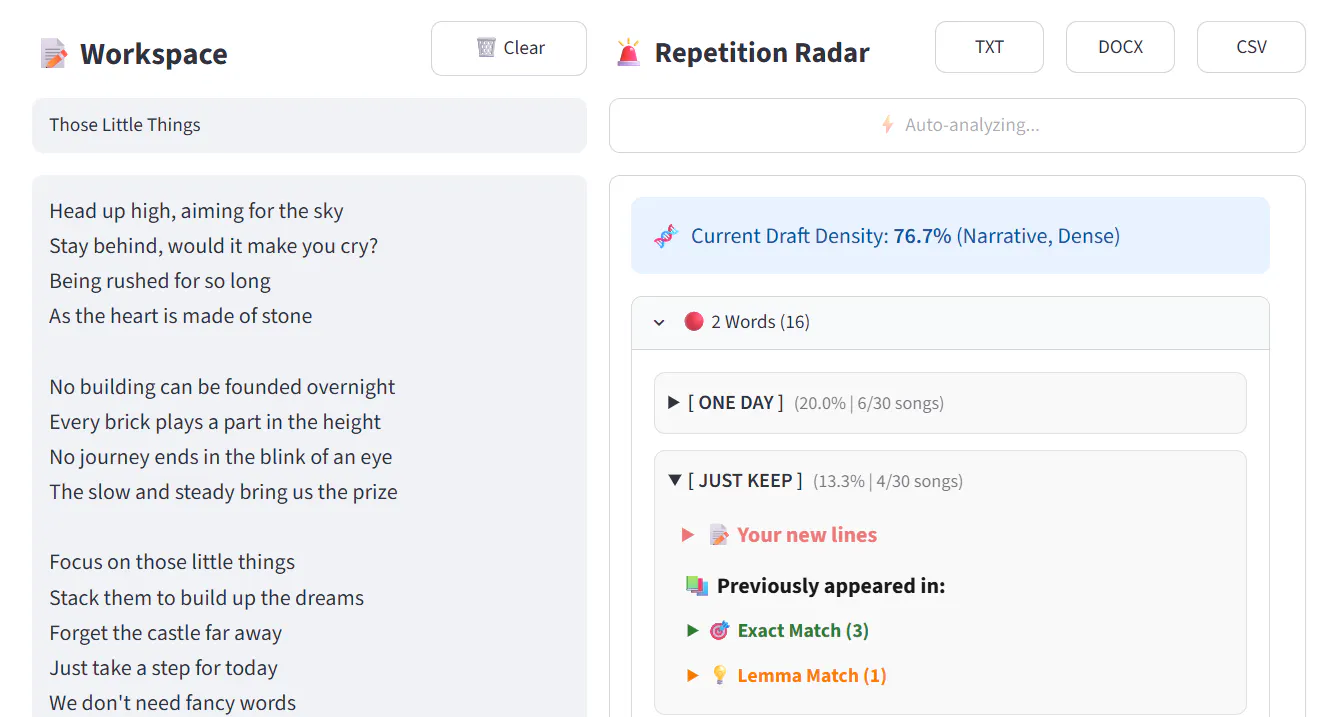
Task: Click the target icon beside Exact Match
Action: point(719,631)
